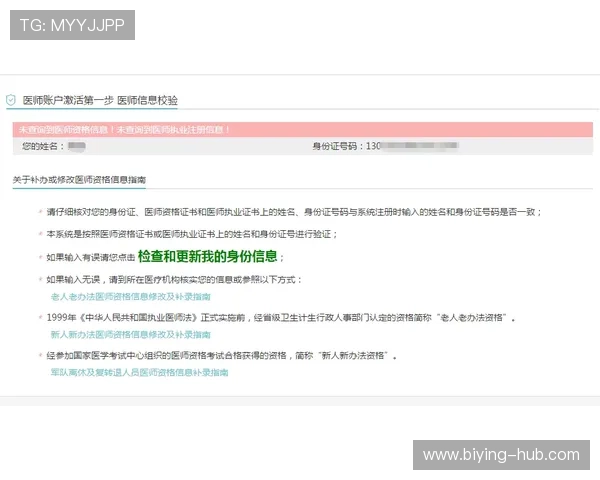Viewport: 600px width, 480px height.
Task: Click the red 未查询到医师资格信息 alert banner
Action: pos(303,130)
